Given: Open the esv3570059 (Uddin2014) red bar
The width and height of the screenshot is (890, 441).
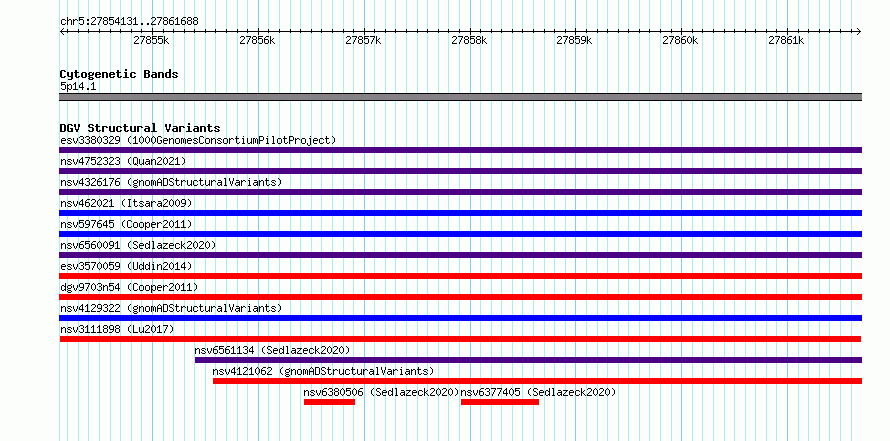Looking at the screenshot, I should (460, 276).
